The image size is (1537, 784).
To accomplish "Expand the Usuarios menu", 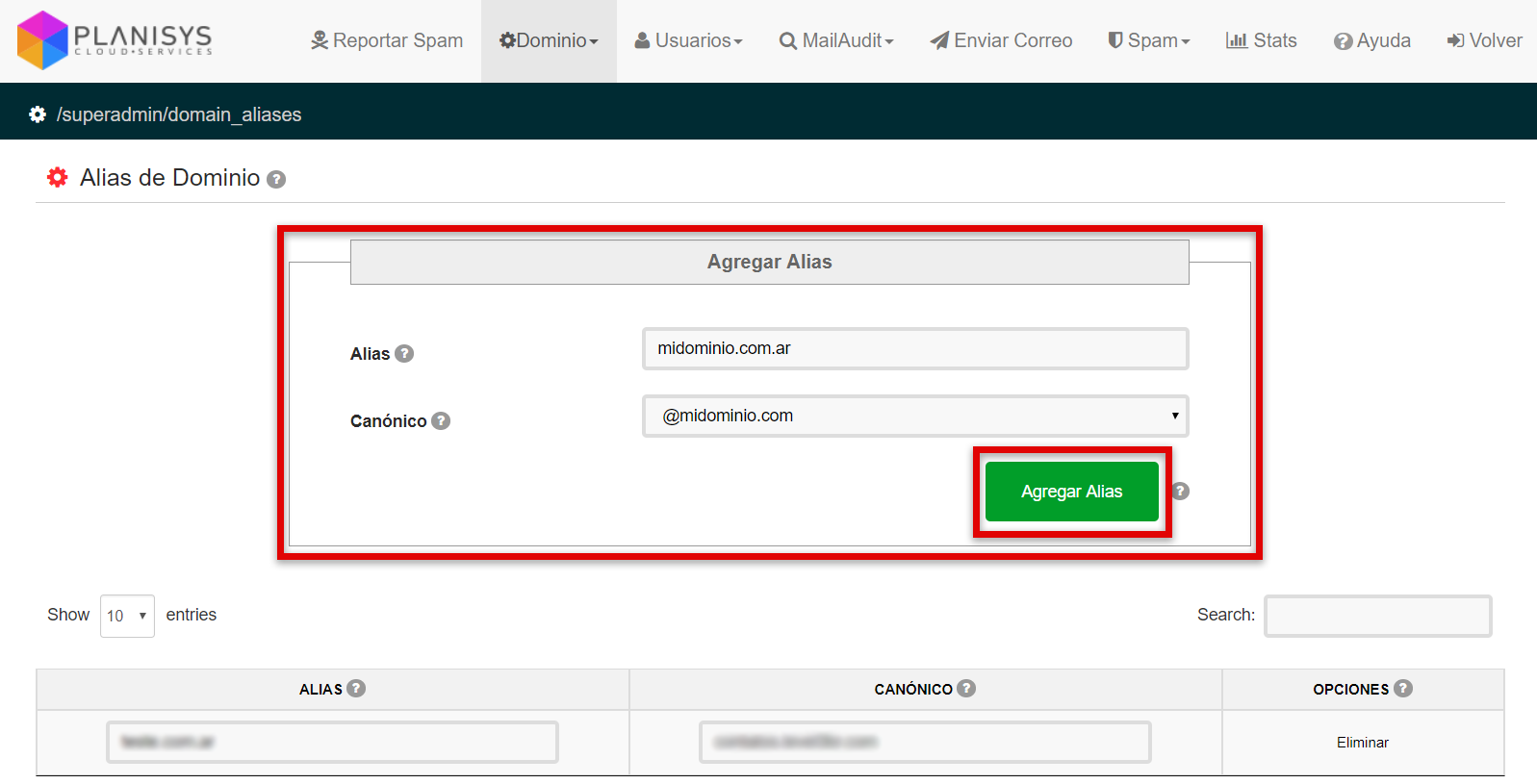I will (688, 40).
